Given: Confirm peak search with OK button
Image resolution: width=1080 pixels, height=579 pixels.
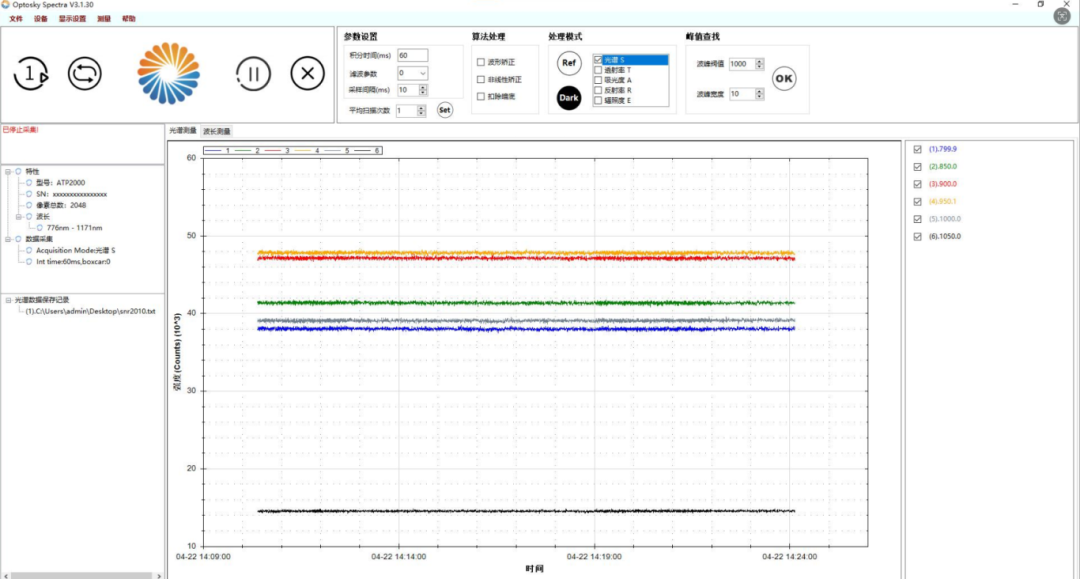Looking at the screenshot, I should coord(784,78).
